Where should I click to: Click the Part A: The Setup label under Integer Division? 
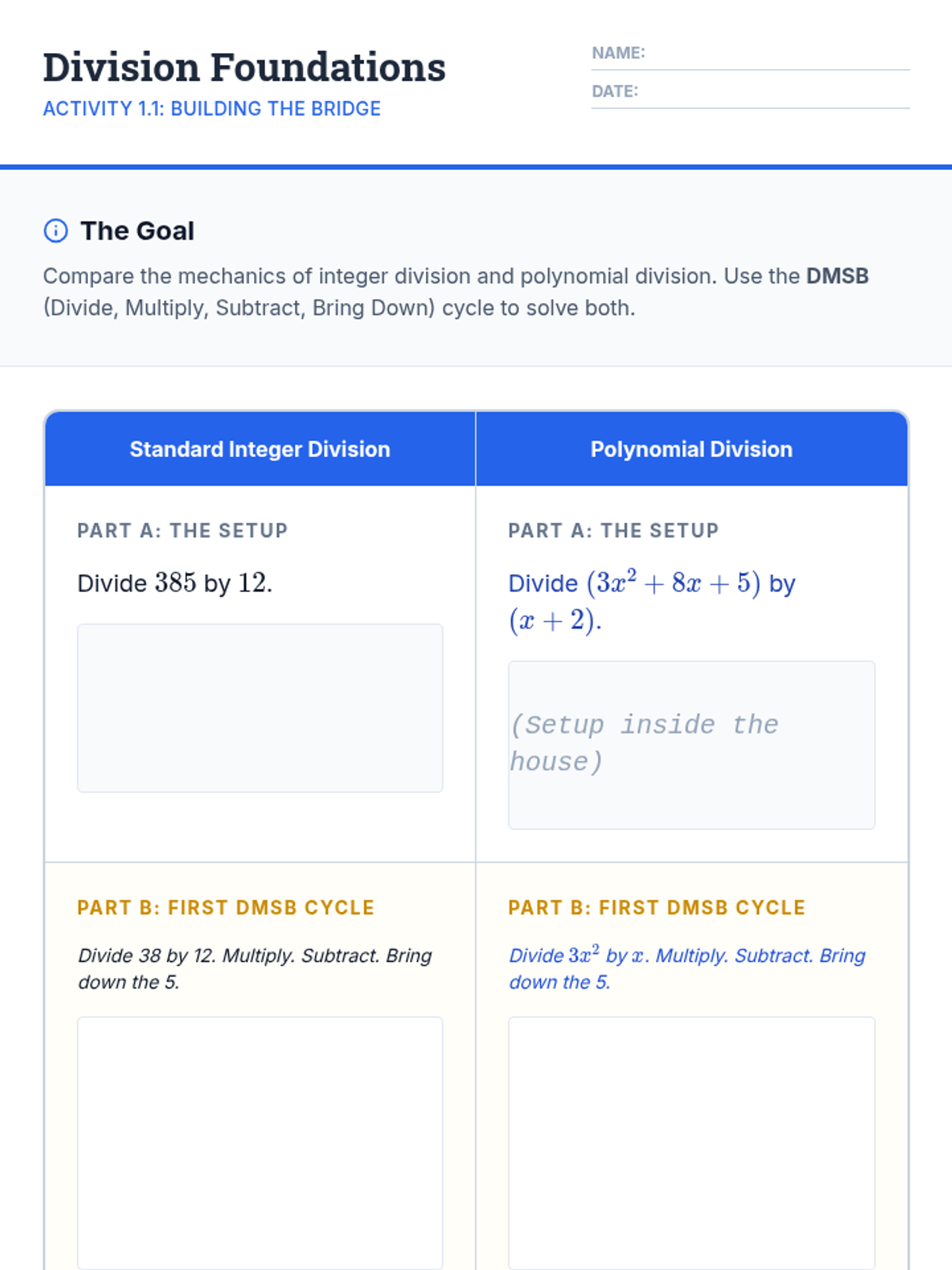182,530
